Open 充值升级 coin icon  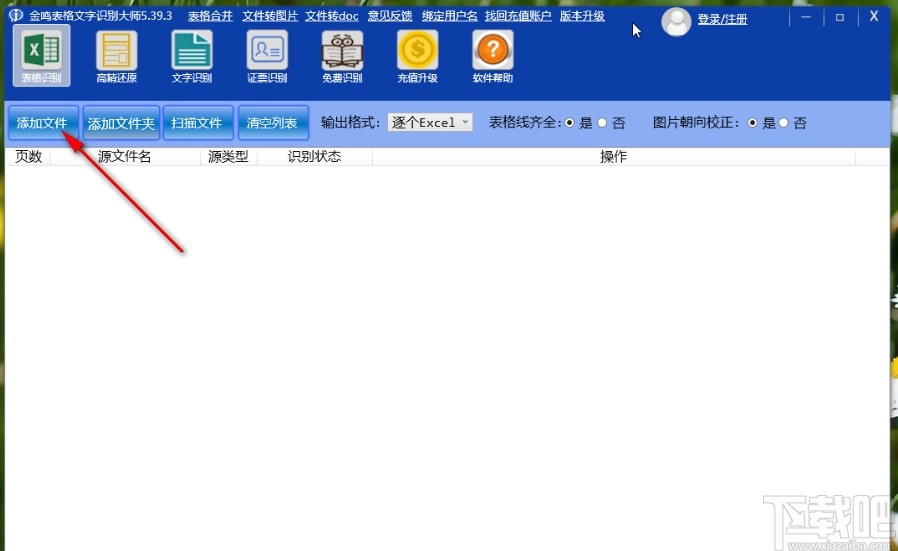[x=418, y=56]
